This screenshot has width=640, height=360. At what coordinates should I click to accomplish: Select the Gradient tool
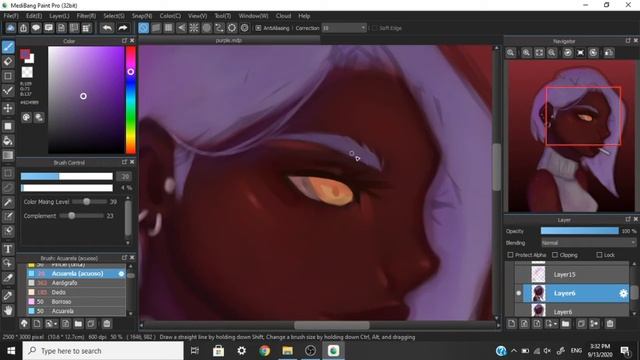tap(8, 156)
